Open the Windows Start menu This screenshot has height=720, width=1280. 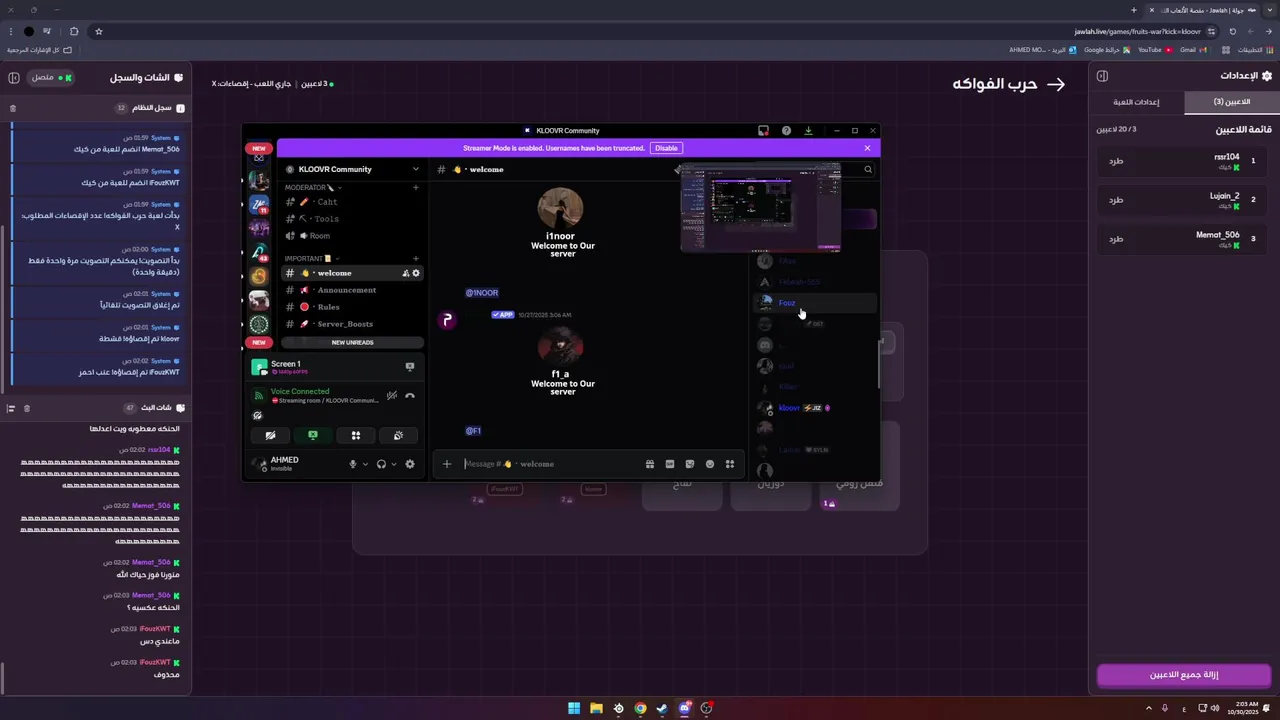[x=574, y=708]
